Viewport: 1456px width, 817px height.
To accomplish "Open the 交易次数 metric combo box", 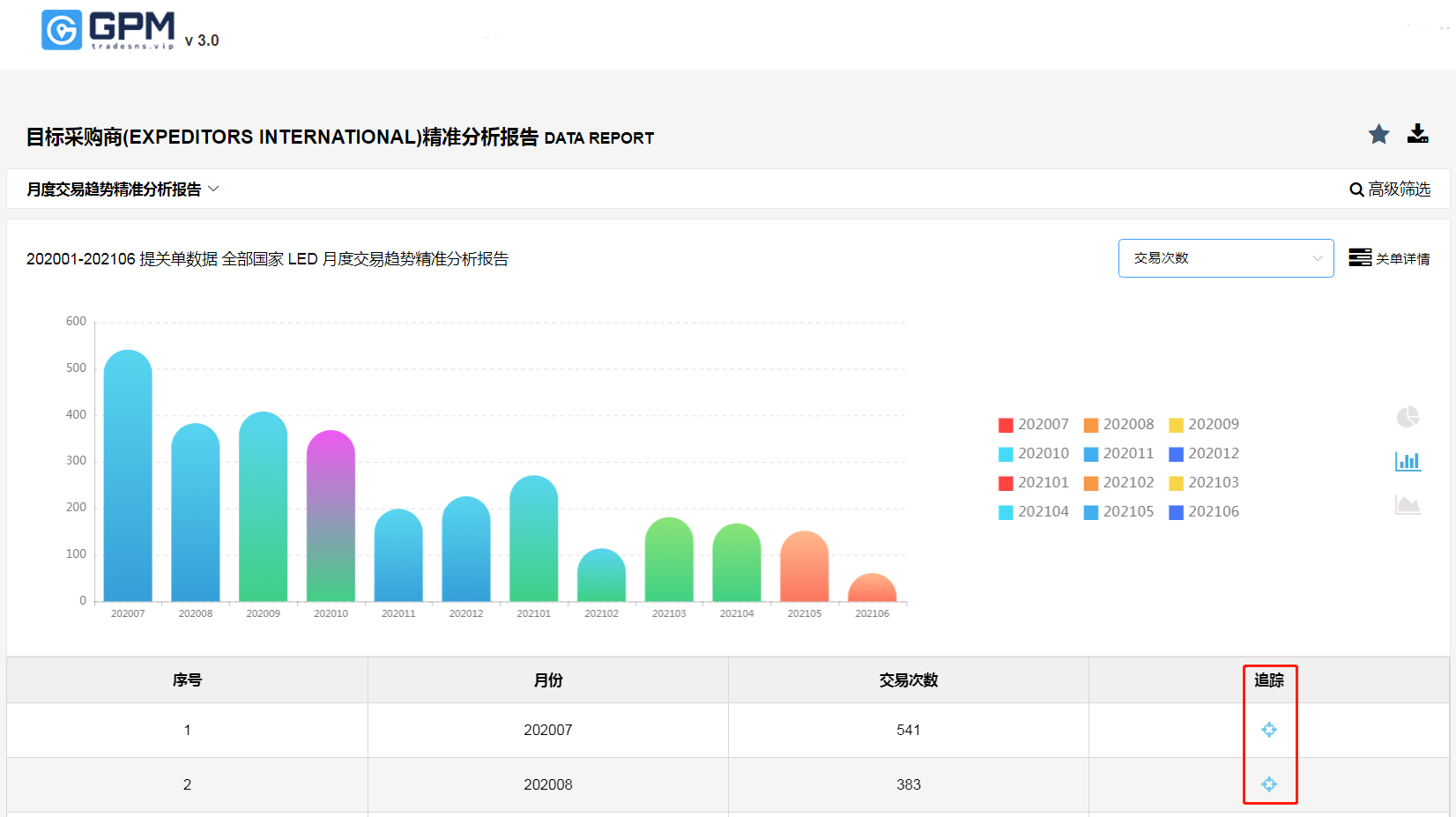I will tap(1226, 258).
